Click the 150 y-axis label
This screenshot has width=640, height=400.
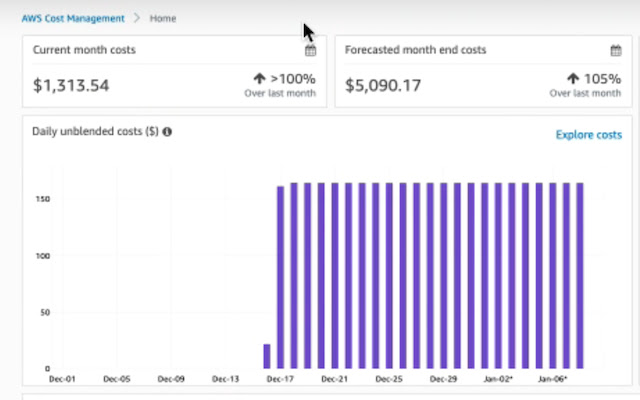coord(43,199)
